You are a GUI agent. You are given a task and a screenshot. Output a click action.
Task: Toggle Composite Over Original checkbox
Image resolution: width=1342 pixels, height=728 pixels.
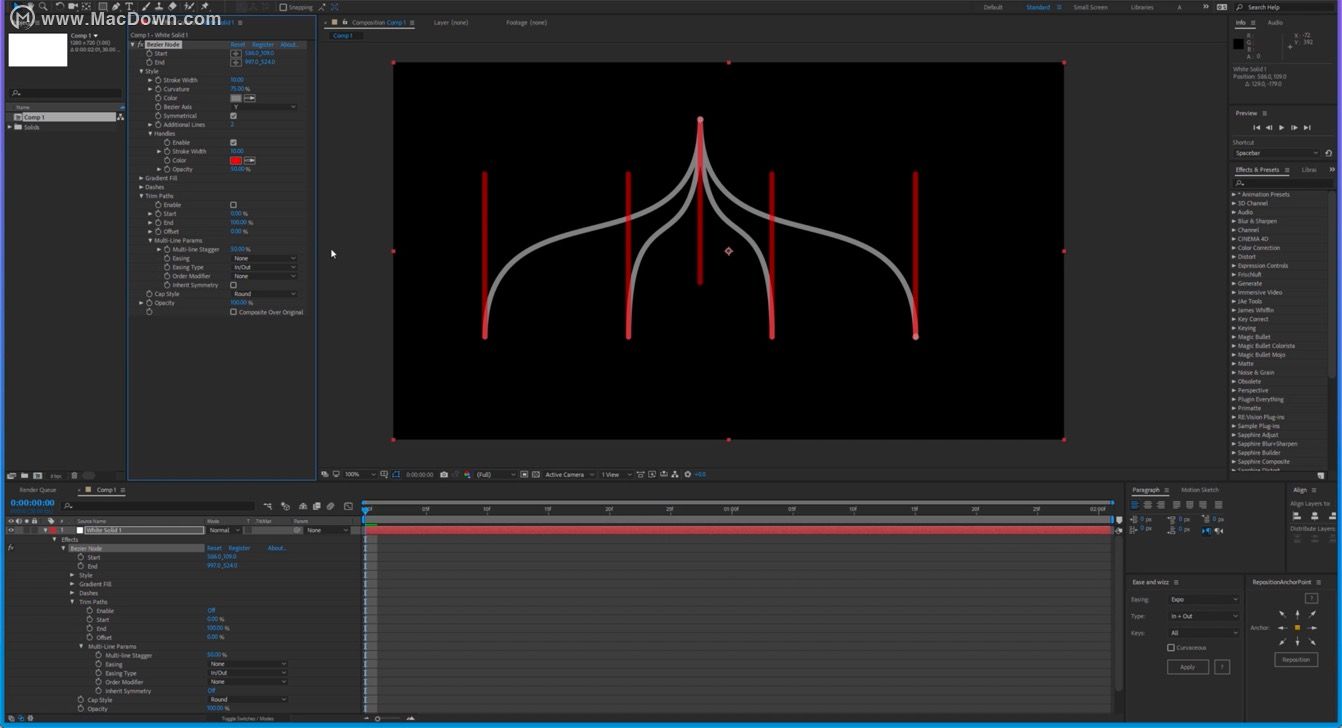click(x=234, y=312)
